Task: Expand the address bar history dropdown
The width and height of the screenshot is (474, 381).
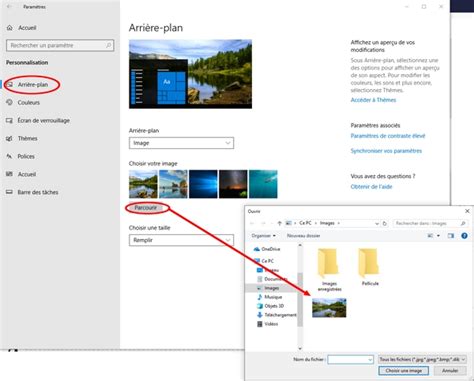Action: pos(377,223)
